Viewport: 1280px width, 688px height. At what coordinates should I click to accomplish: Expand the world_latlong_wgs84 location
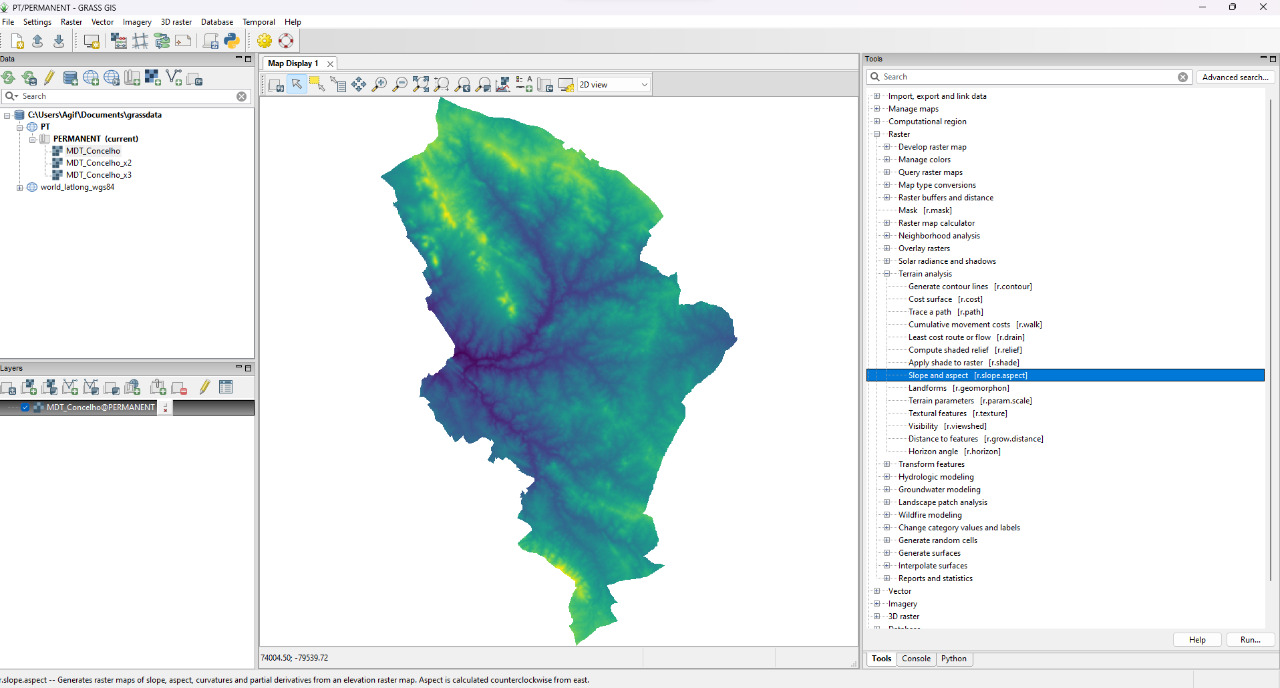tap(20, 187)
